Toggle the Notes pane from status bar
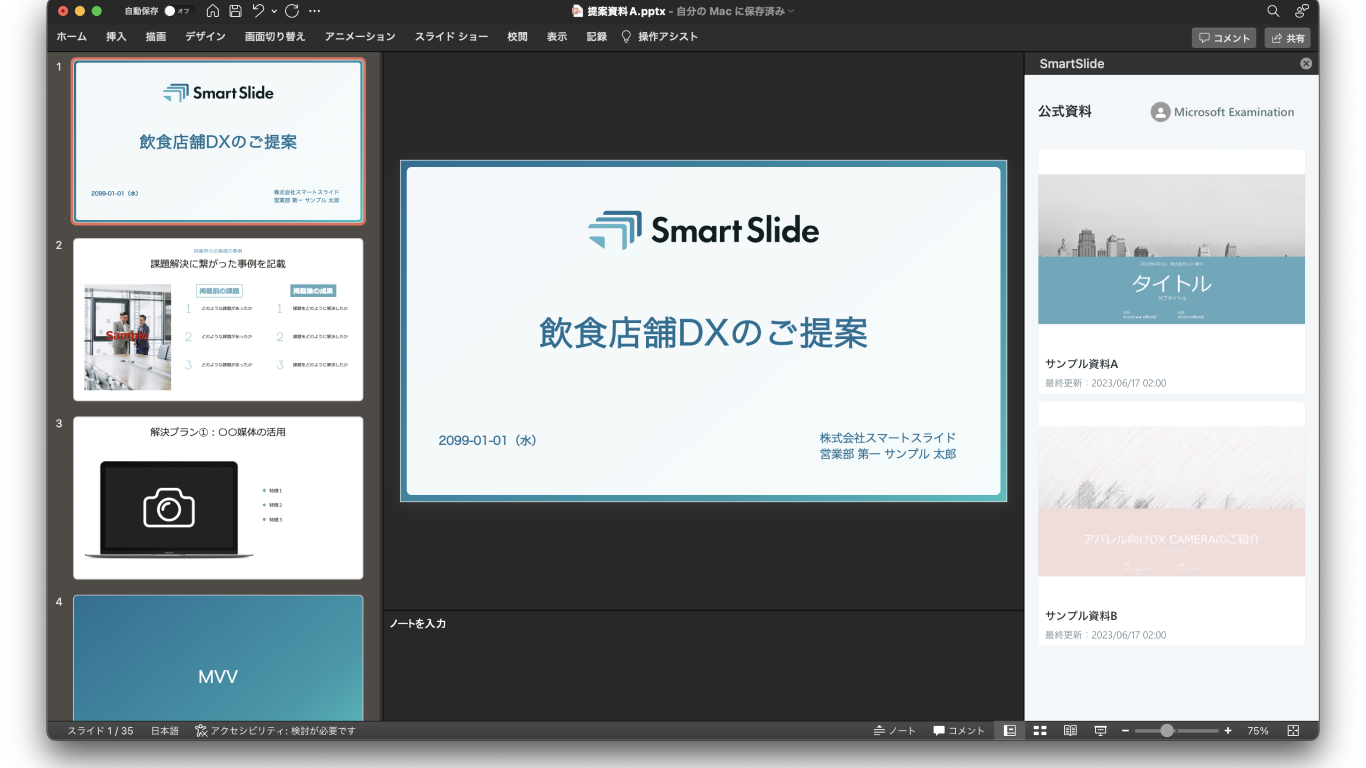The height and width of the screenshot is (768, 1366). click(x=894, y=731)
